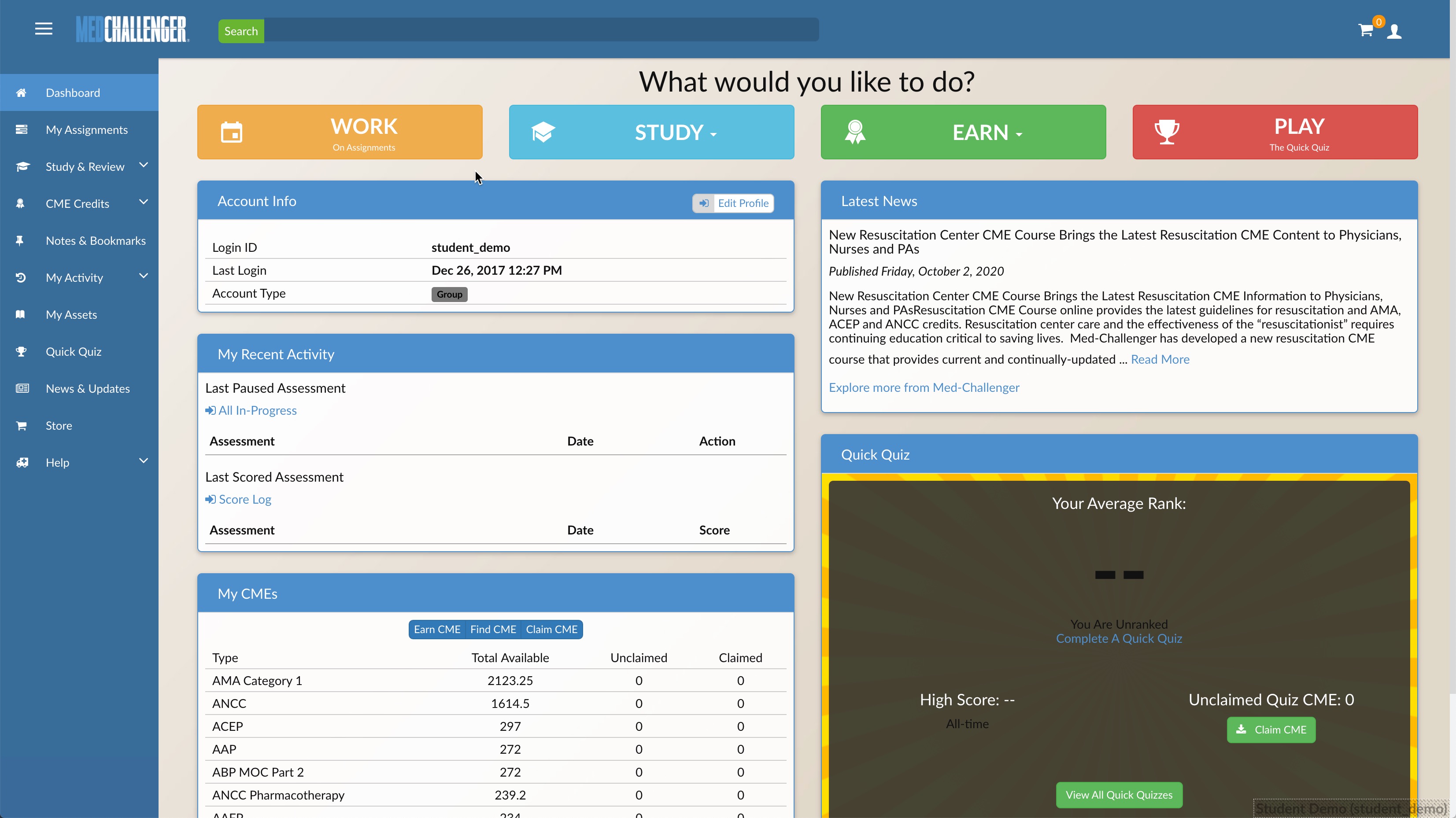Click the green Claim CME quiz button

(x=1271, y=730)
